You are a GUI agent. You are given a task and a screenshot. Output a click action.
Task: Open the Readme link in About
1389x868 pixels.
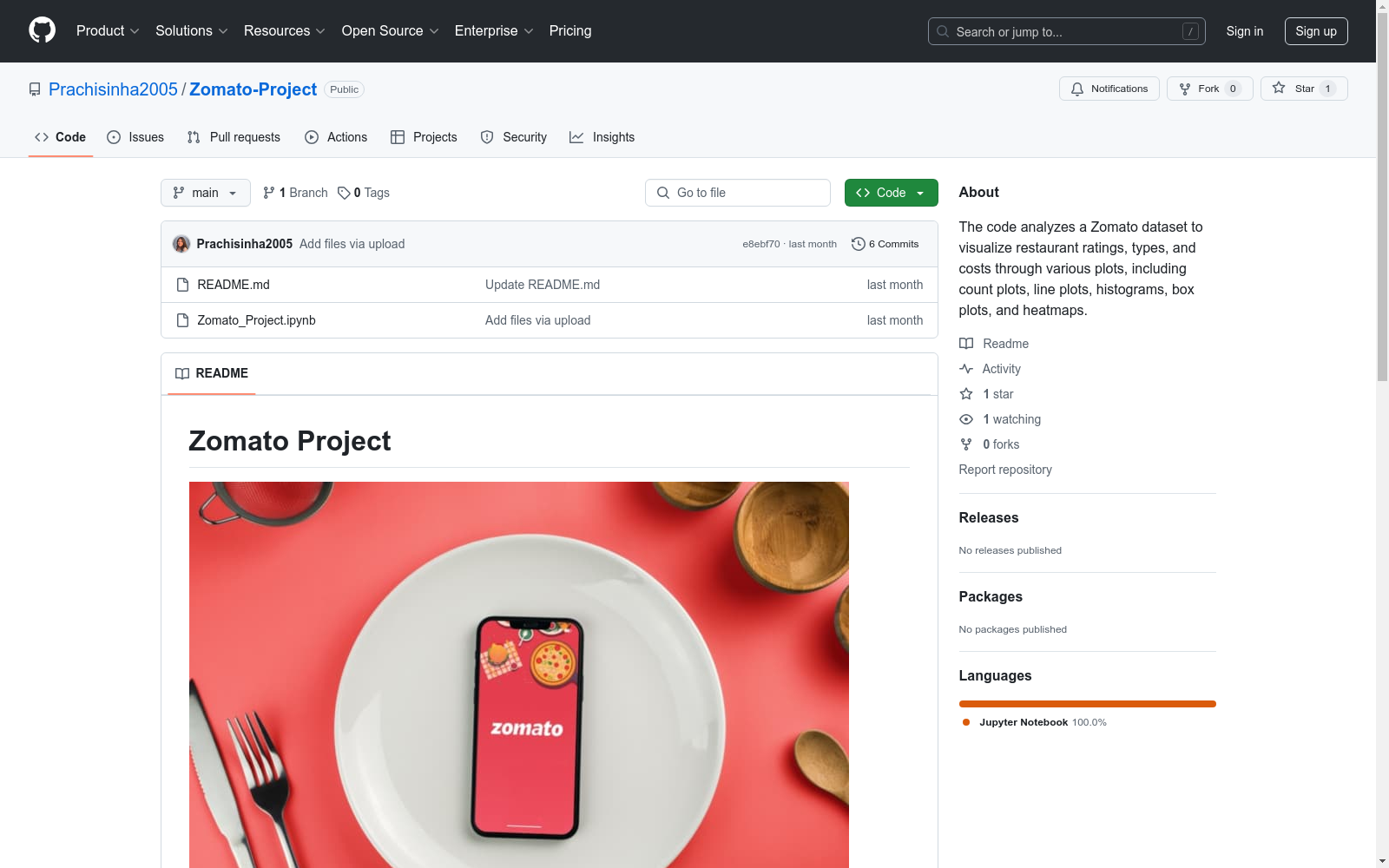[x=994, y=344]
